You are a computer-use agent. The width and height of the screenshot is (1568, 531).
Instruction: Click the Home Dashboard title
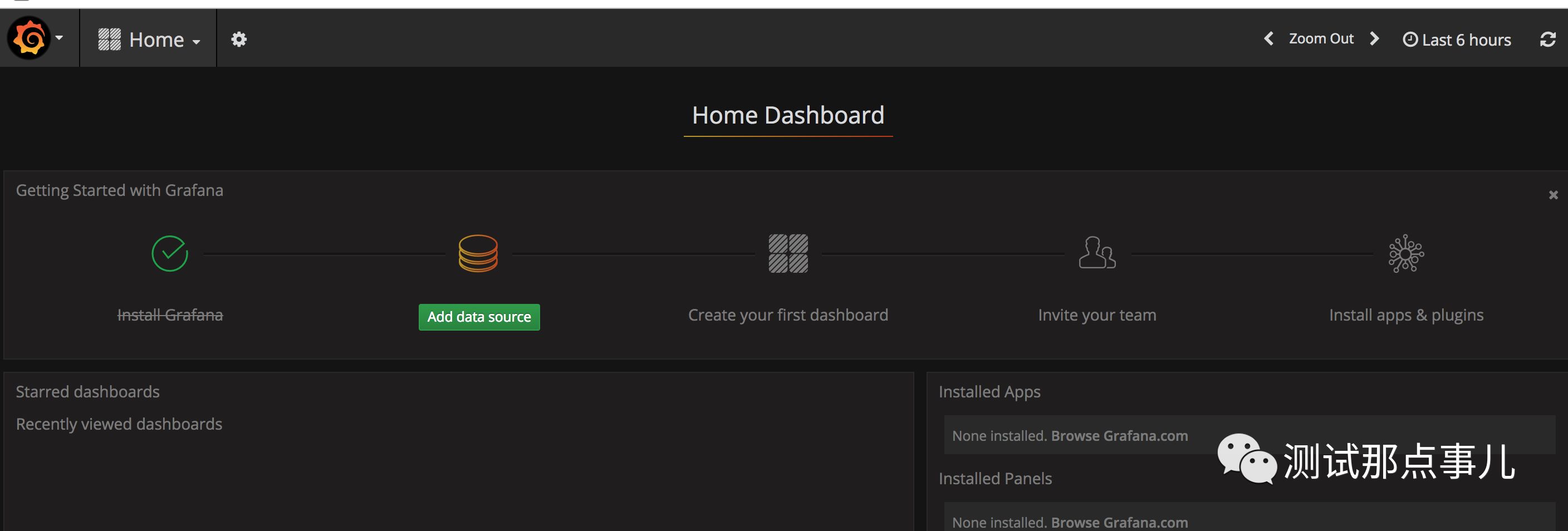coord(788,116)
